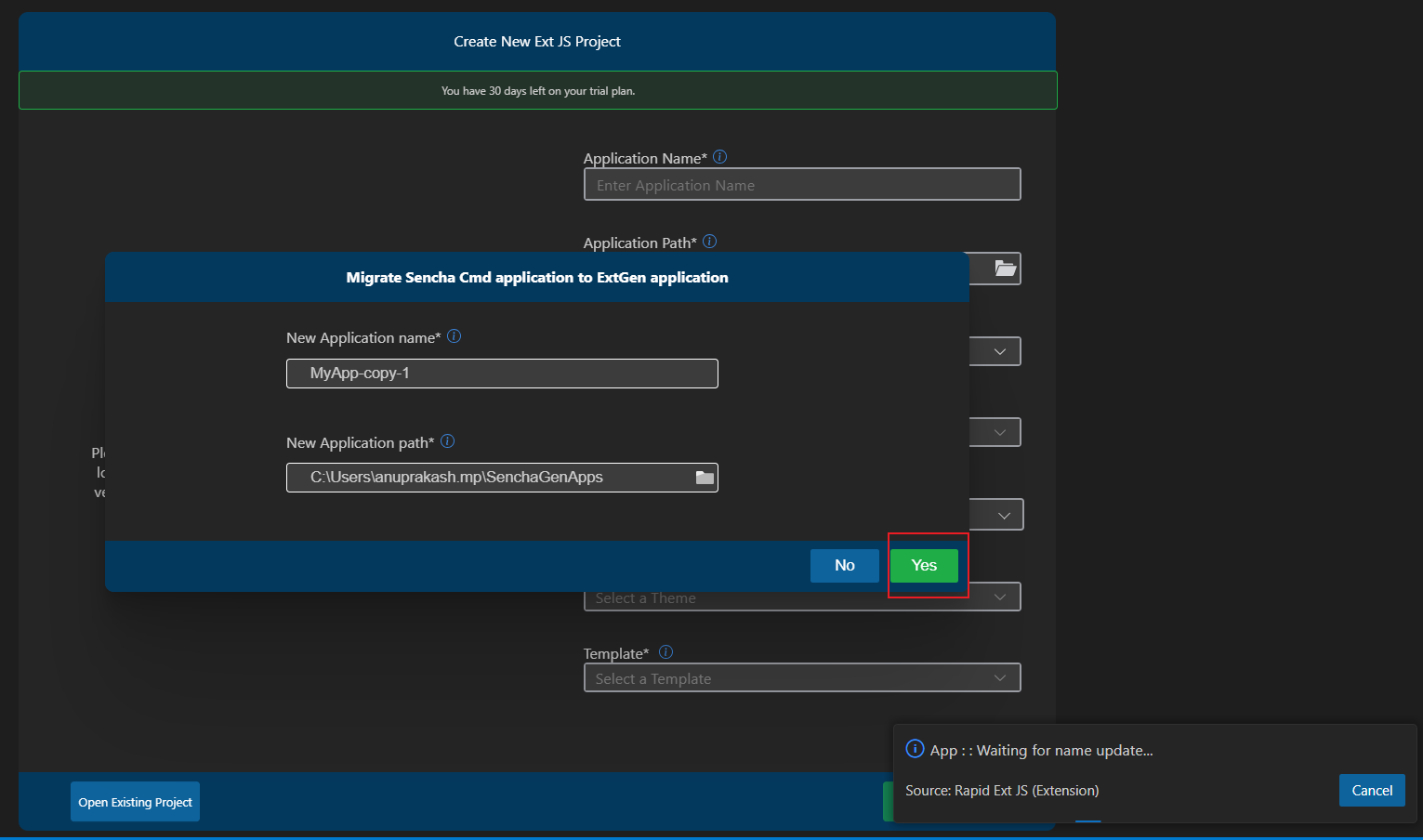Click the Enter Application Name input
Screen dimensions: 1423x840
tap(801, 185)
